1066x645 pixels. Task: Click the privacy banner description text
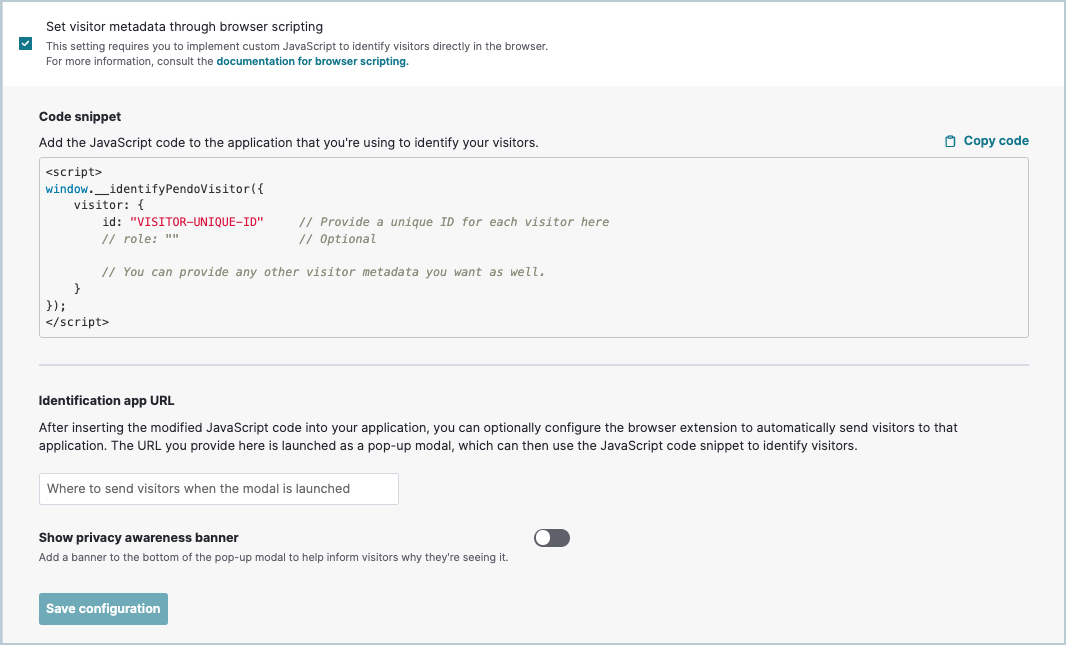coord(273,557)
